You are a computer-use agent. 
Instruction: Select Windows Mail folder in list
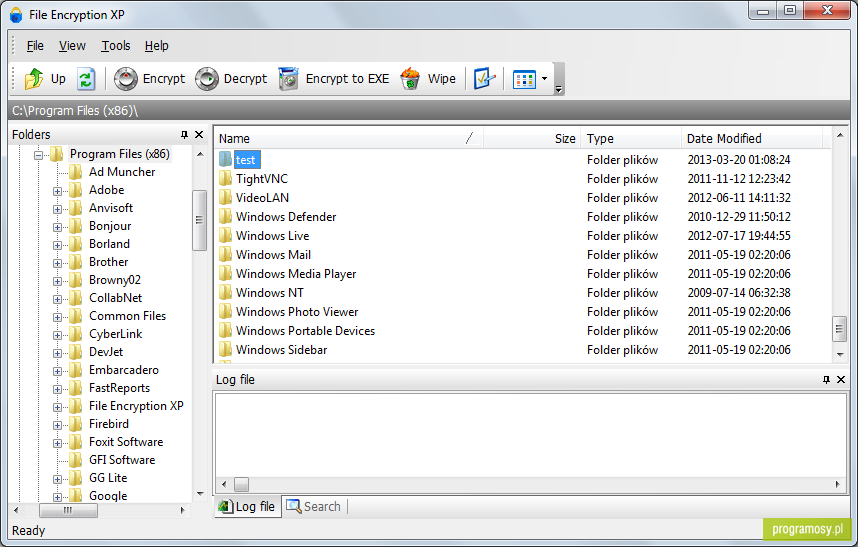[x=273, y=255]
